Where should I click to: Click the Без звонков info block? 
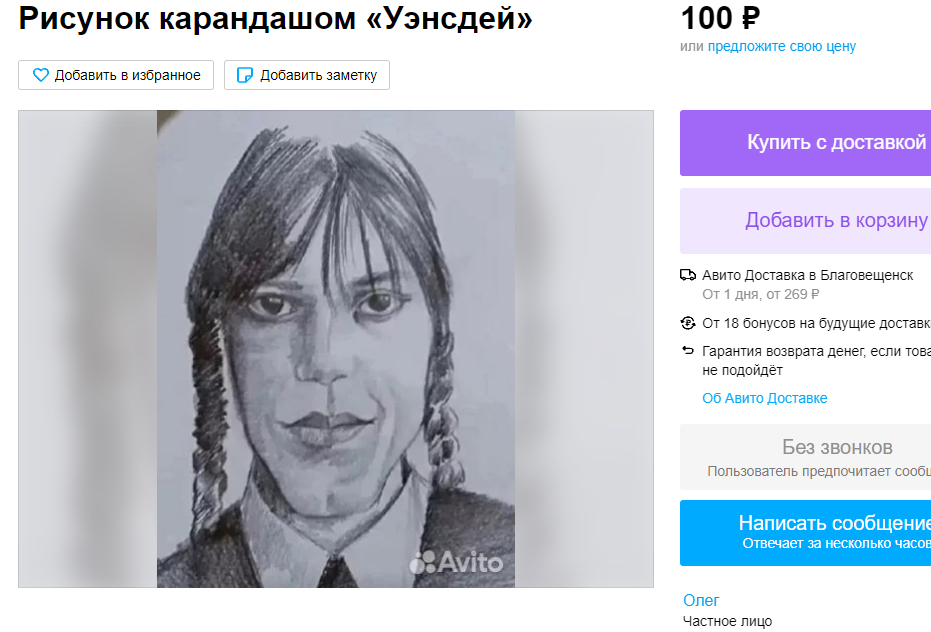pos(805,457)
